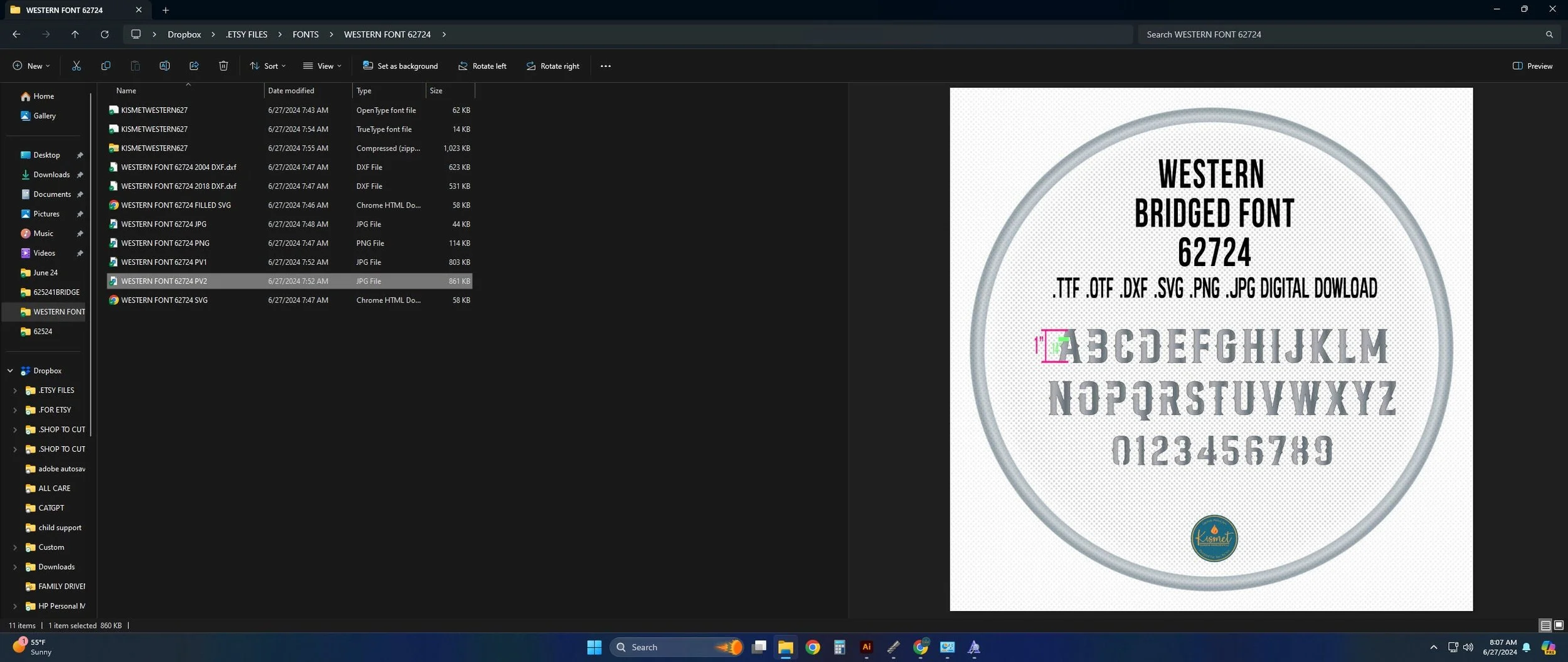Select WESTERN FONT 62724 PV1 file
This screenshot has width=1568, height=662.
pos(290,262)
